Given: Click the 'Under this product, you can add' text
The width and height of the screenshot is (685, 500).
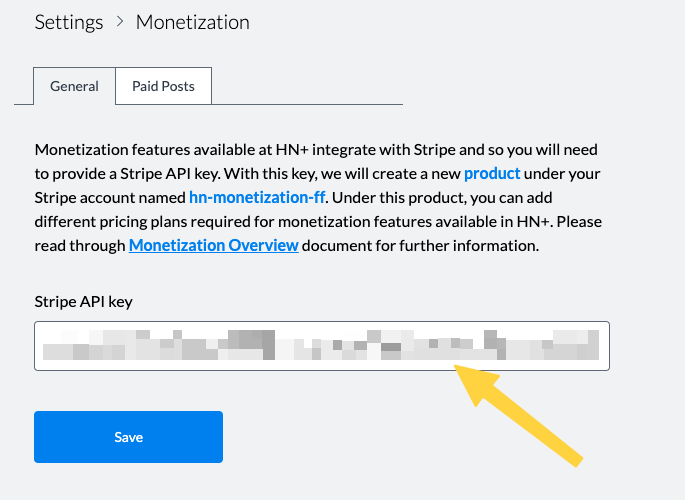Looking at the screenshot, I should pos(442,198).
